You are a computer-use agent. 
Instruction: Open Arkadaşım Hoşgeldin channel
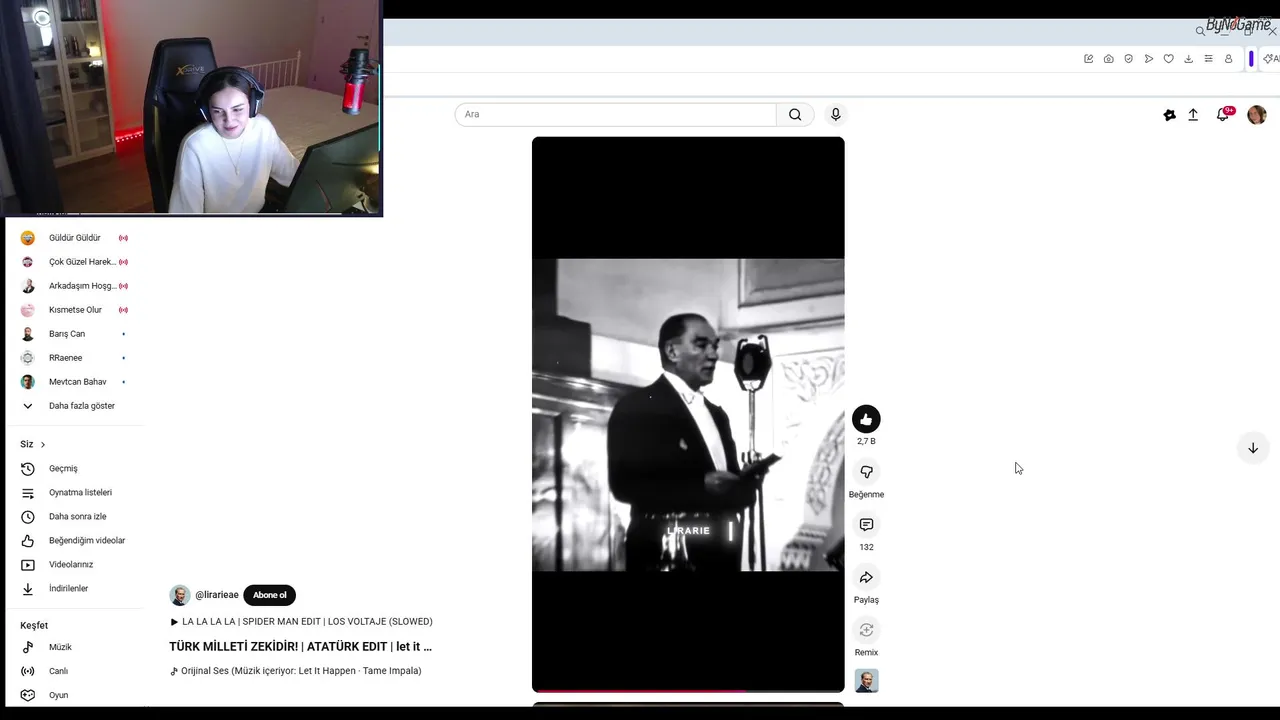point(74,286)
